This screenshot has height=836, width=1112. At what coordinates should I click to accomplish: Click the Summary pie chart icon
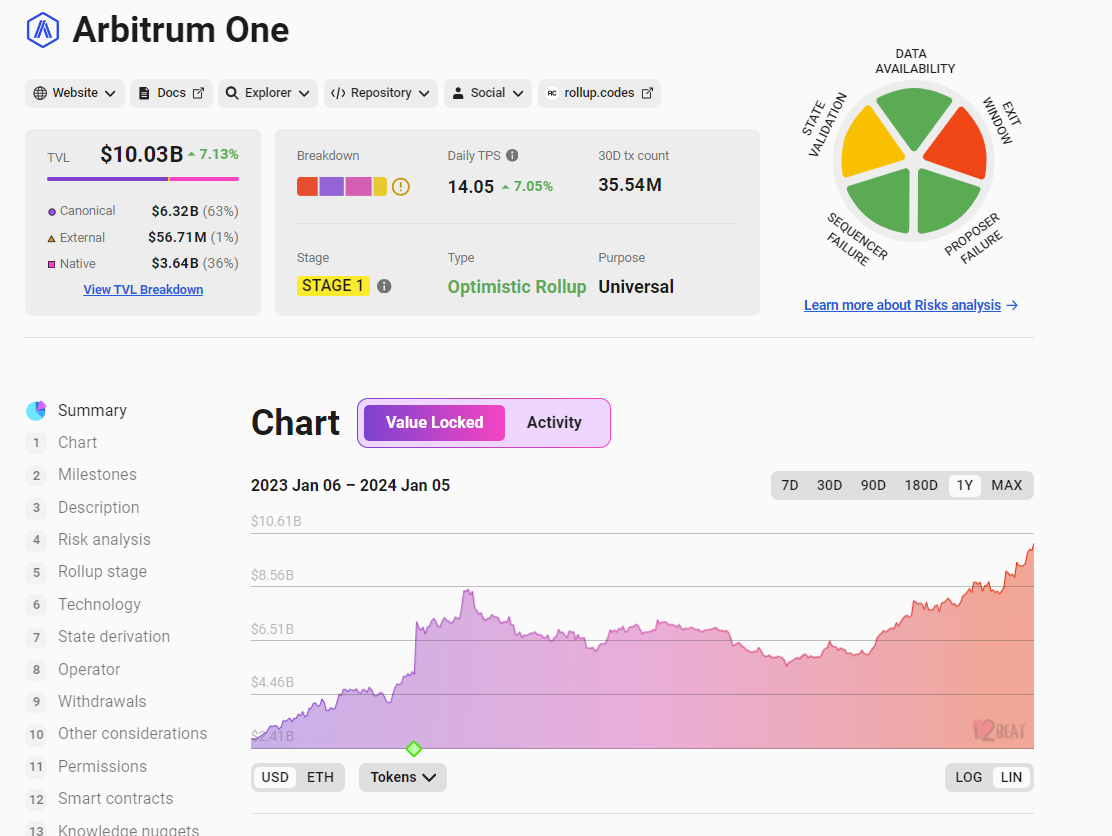coord(36,411)
